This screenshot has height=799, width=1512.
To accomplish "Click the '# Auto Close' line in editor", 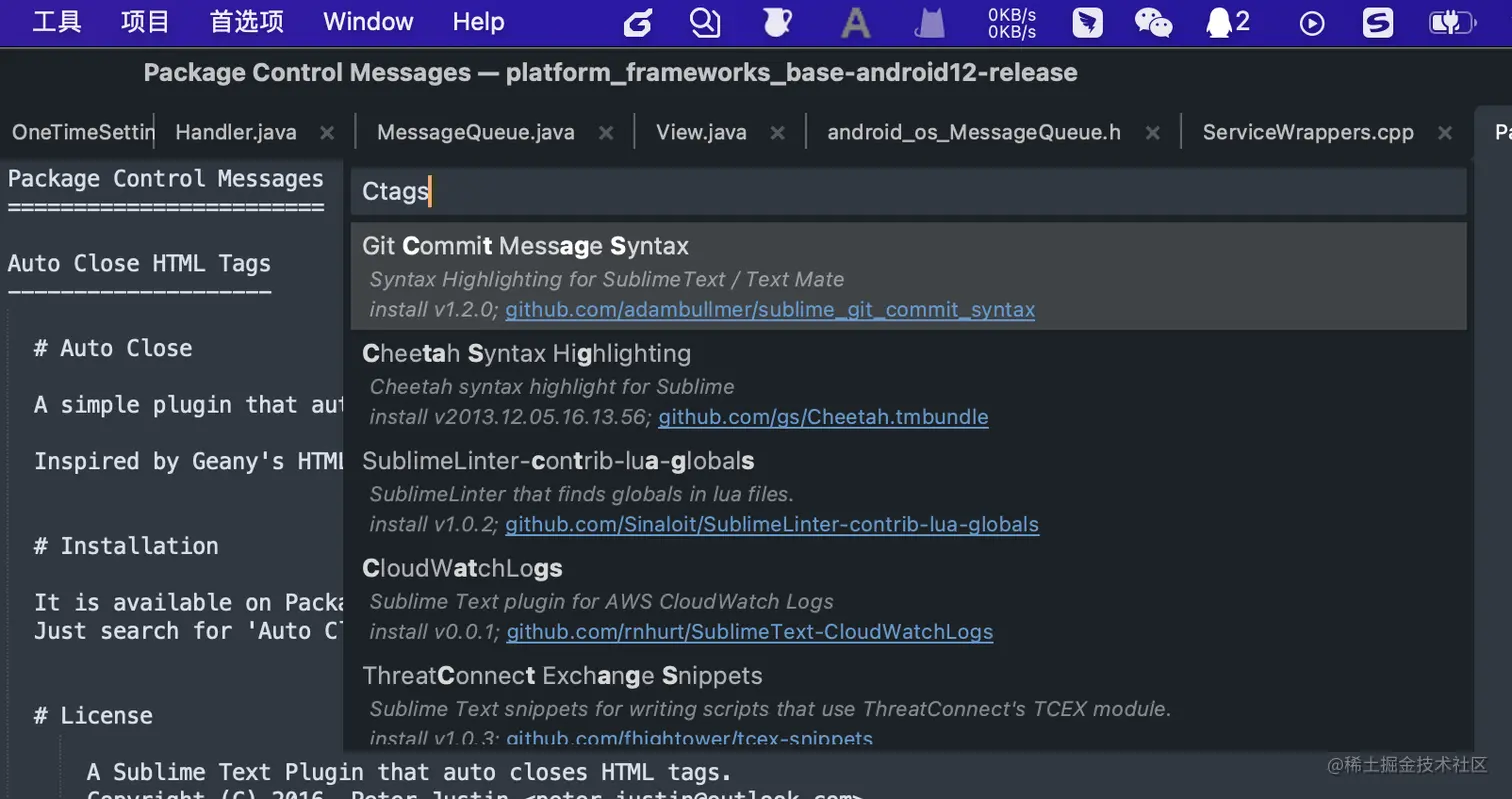I will point(113,348).
